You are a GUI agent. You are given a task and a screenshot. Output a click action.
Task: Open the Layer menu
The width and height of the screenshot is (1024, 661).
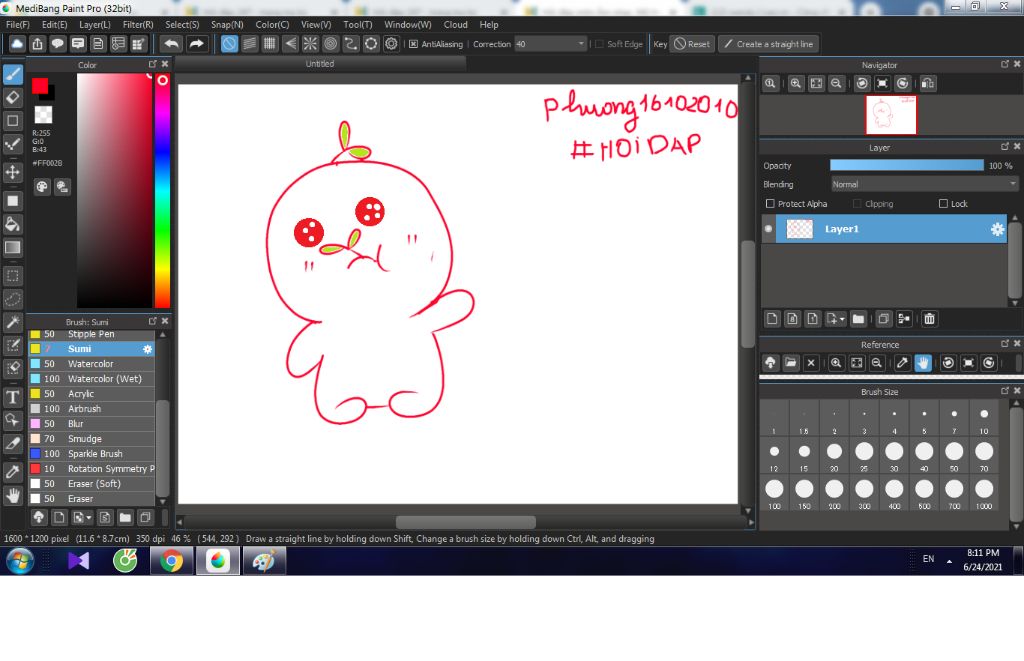95,24
